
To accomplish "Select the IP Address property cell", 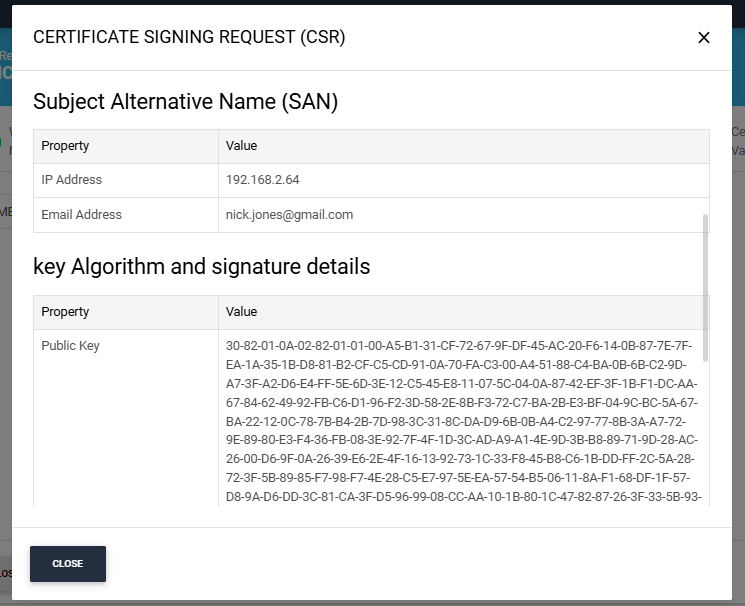I will pyautogui.click(x=72, y=180).
